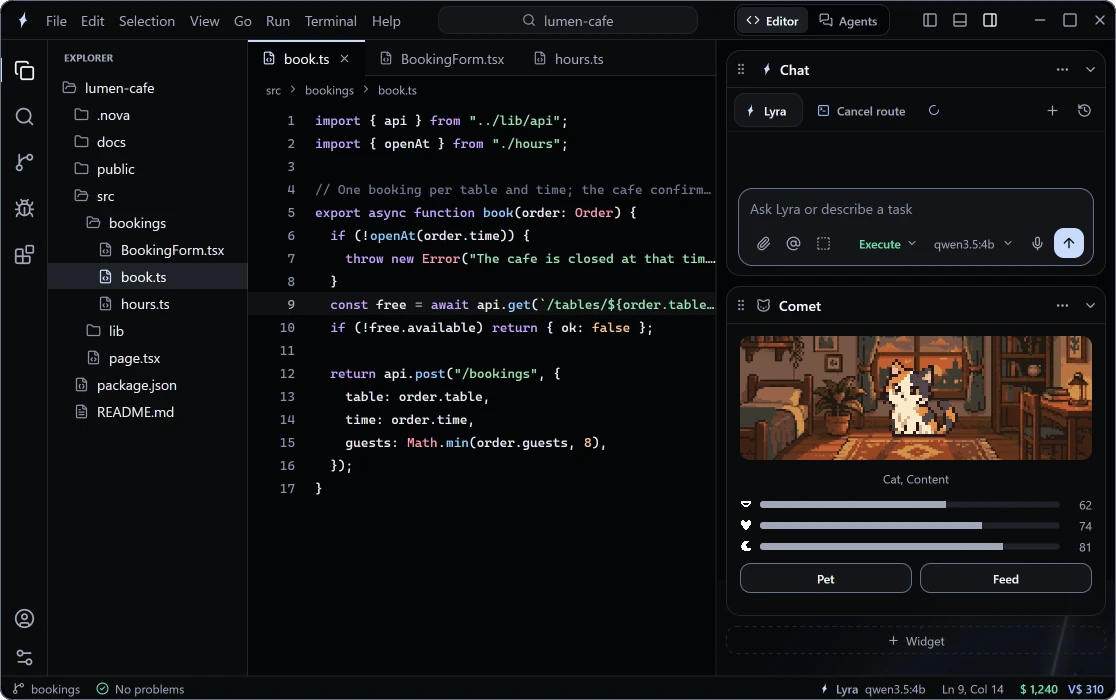Open the qwen3.5:4b model dropdown

972,244
